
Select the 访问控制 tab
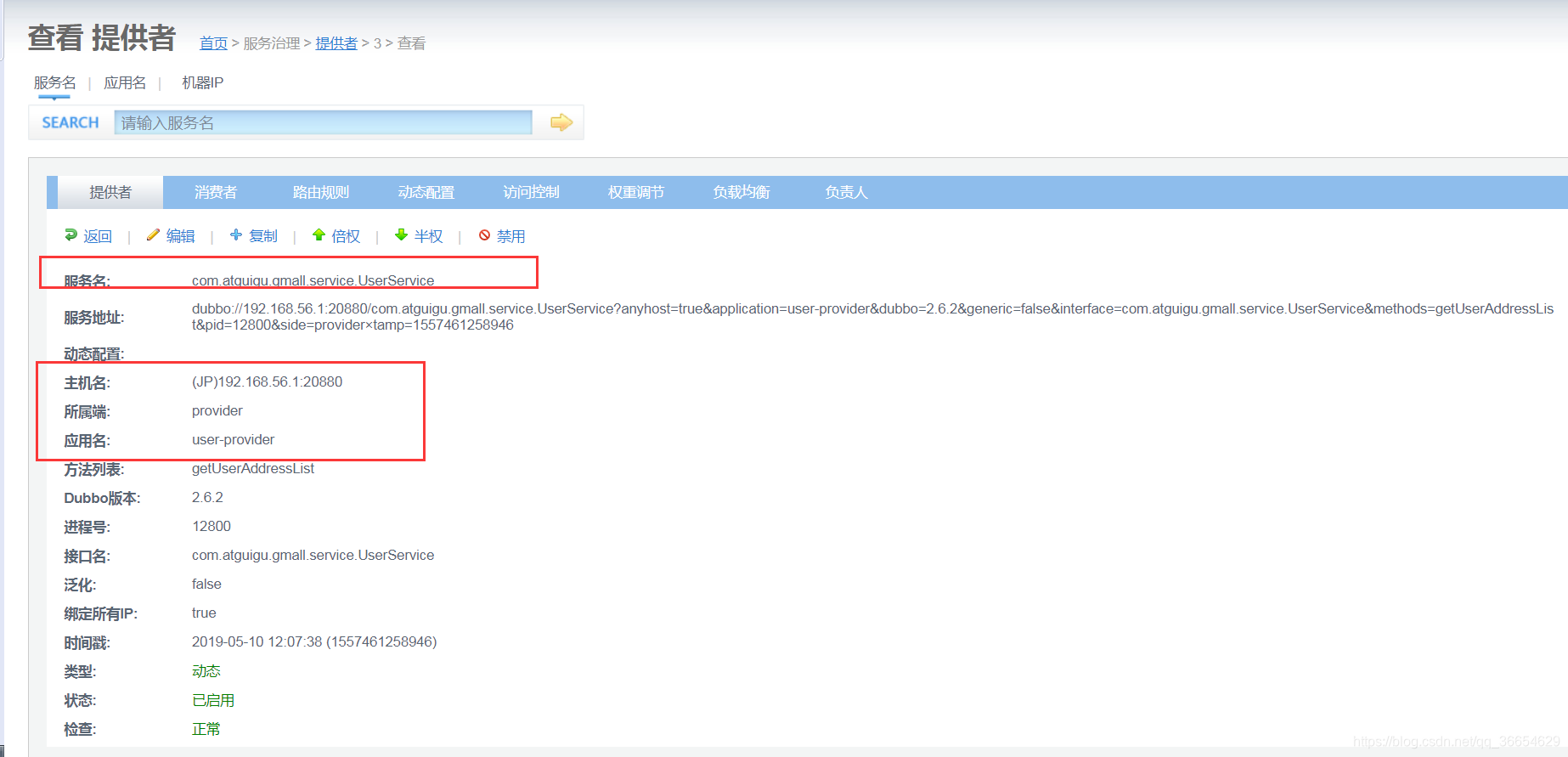pos(532,192)
